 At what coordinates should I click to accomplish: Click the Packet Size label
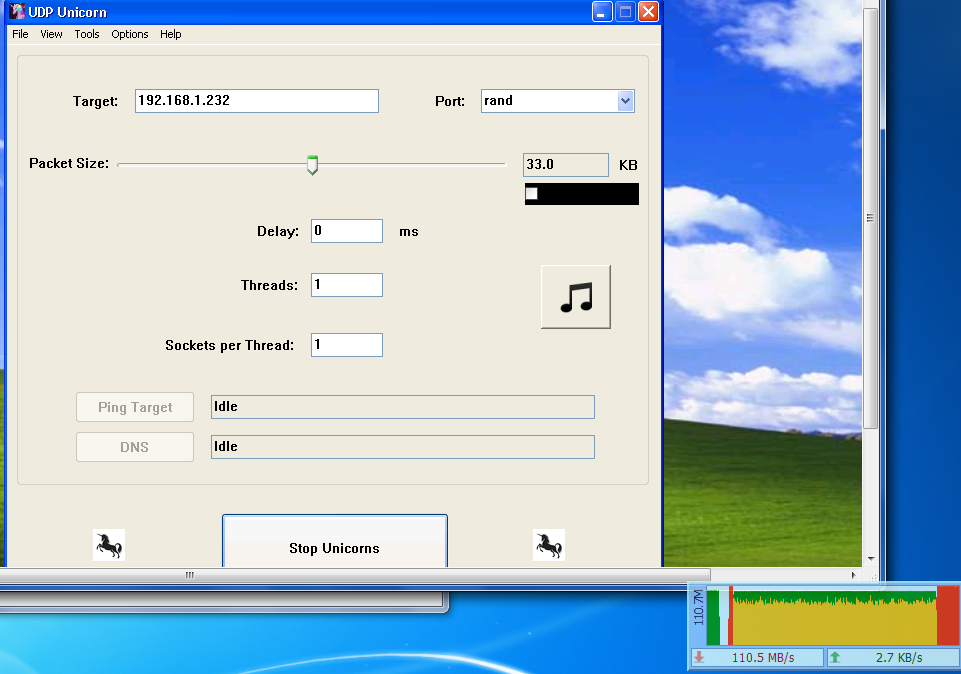point(69,164)
